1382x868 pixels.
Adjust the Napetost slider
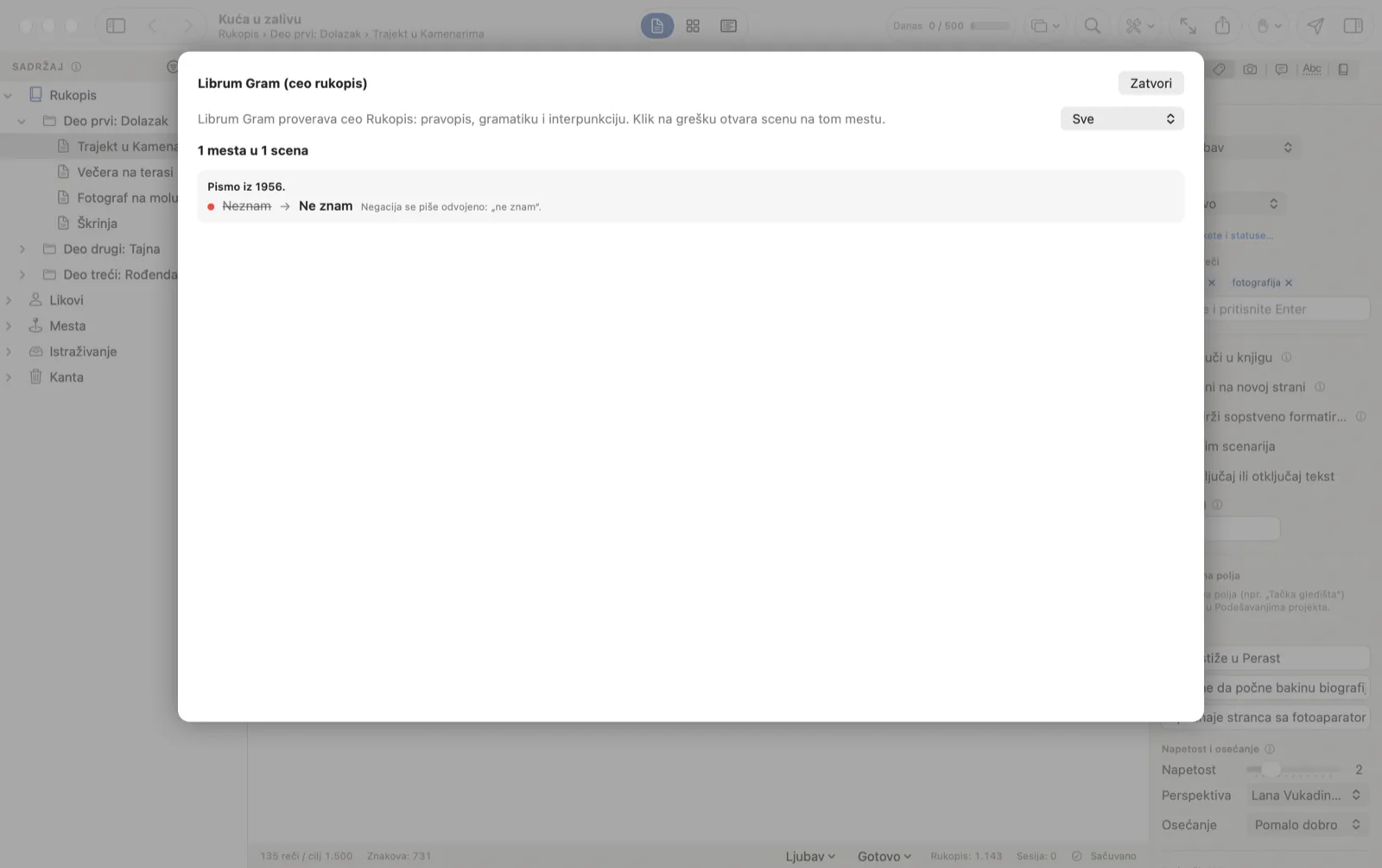[x=1293, y=770]
